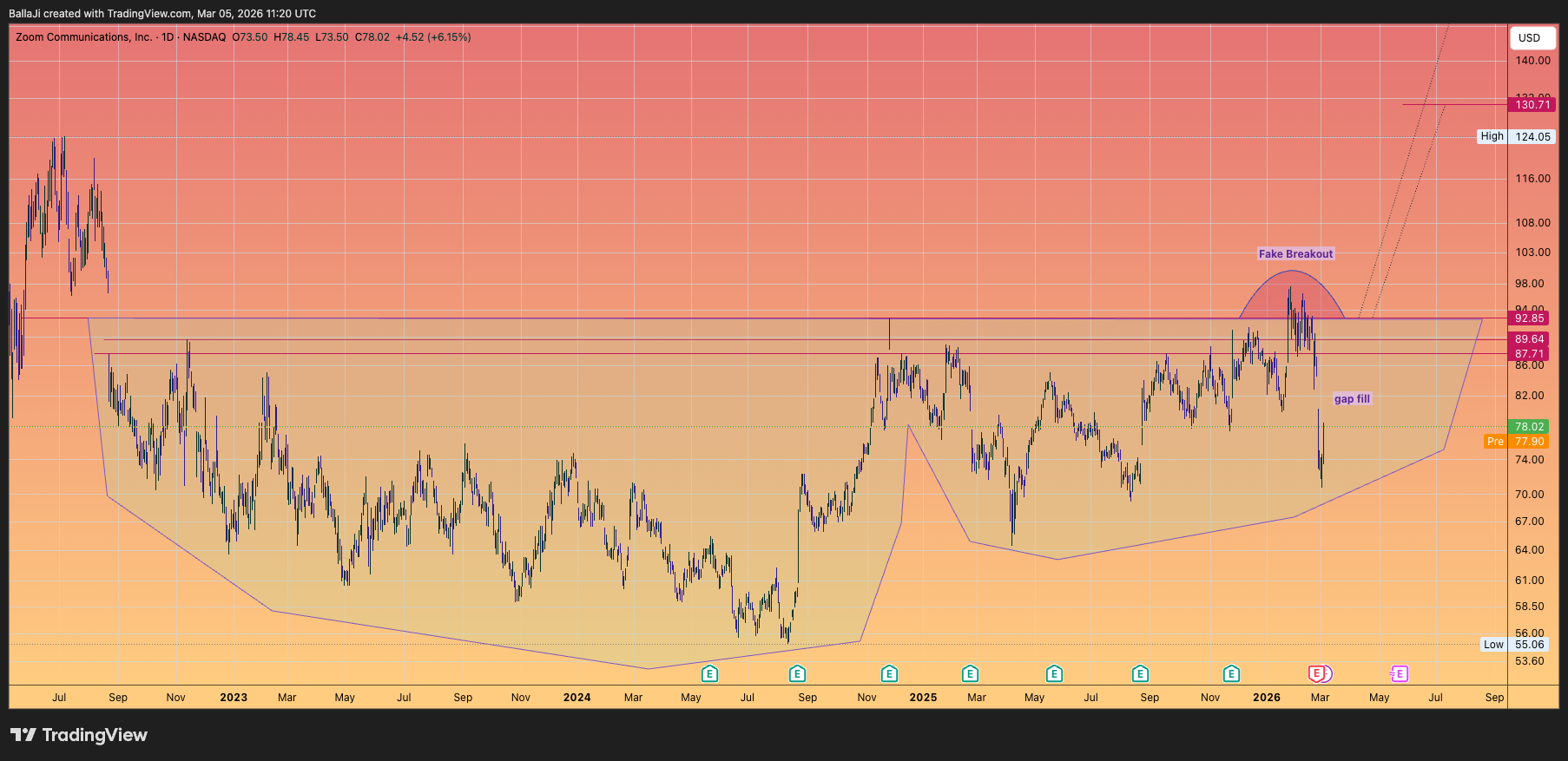Image resolution: width=1568 pixels, height=761 pixels.
Task: Select the gap fill text annotation
Action: (1352, 399)
